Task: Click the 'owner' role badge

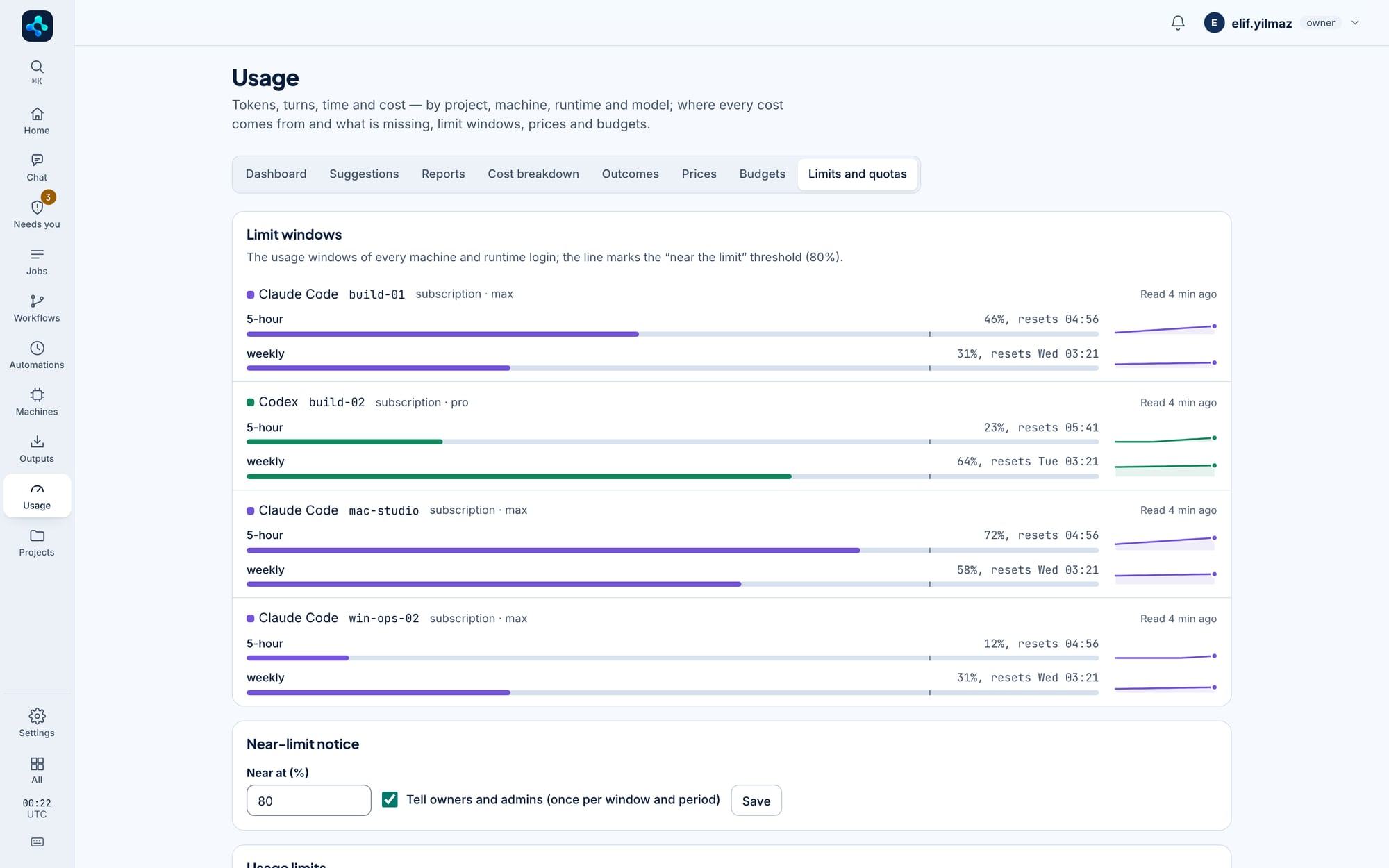Action: (x=1320, y=23)
